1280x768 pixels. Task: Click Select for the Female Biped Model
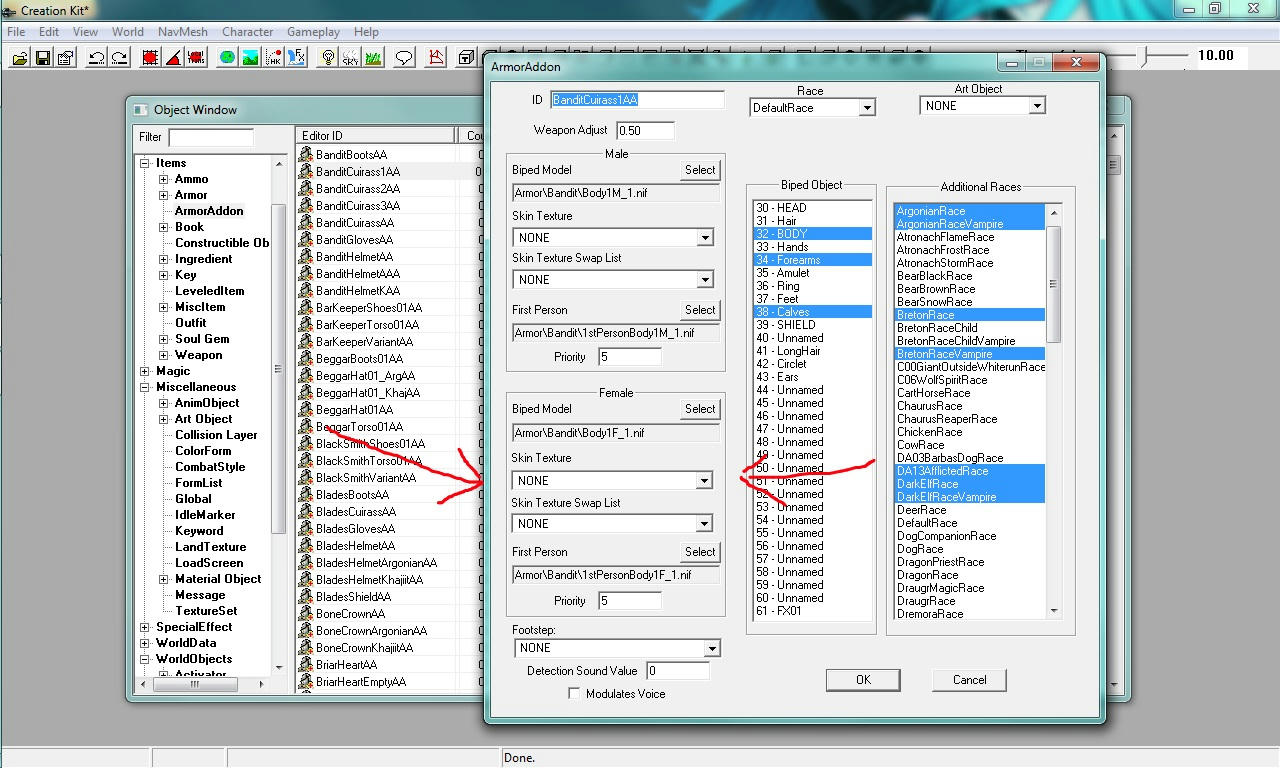[x=699, y=409]
